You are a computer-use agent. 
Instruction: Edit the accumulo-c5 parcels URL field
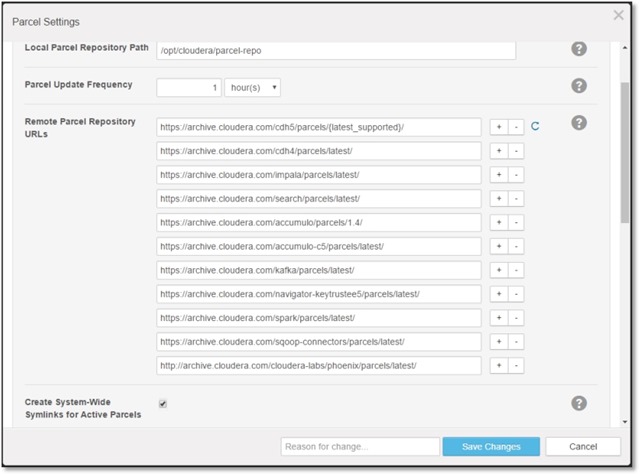click(x=319, y=246)
